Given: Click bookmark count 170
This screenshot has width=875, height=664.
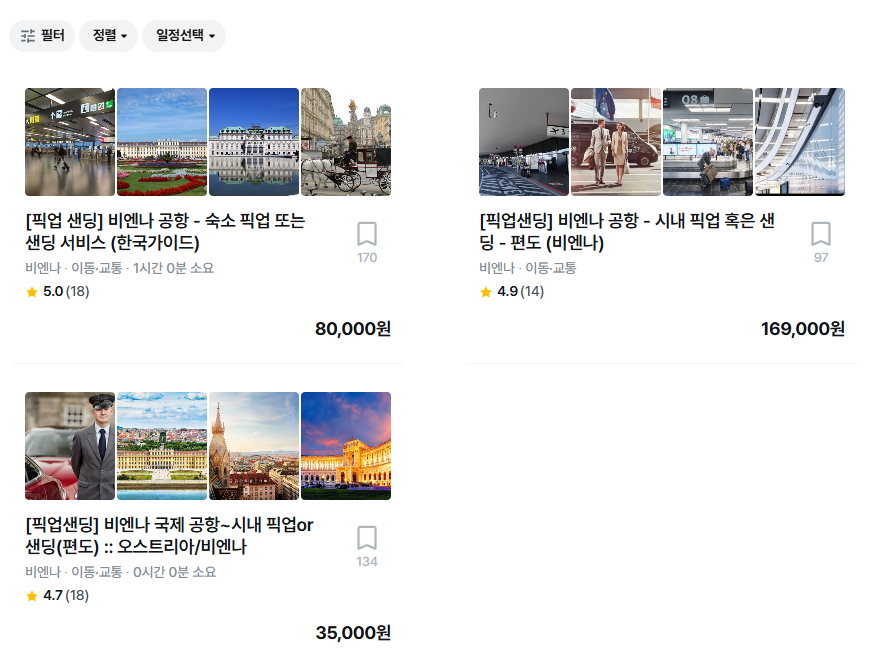Looking at the screenshot, I should 367,258.
